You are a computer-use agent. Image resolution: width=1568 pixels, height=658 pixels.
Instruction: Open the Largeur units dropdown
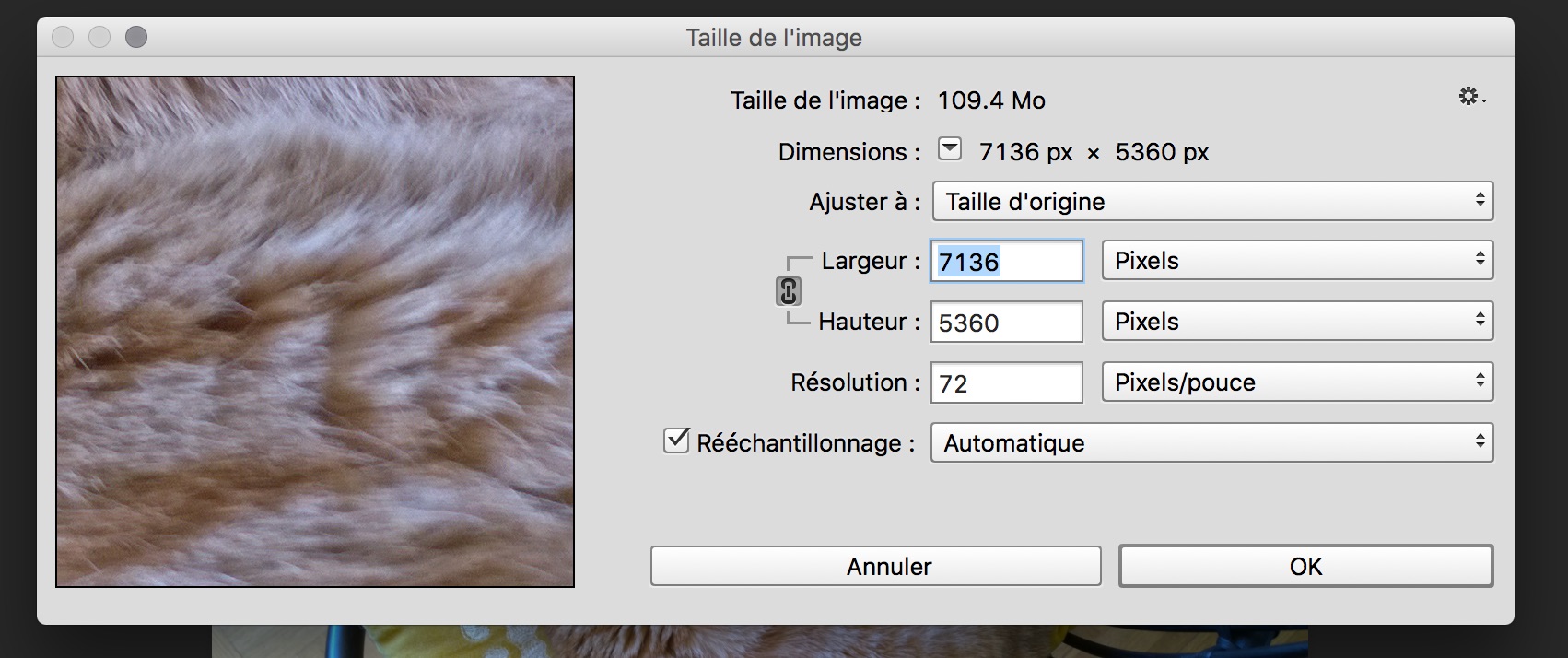[1296, 261]
